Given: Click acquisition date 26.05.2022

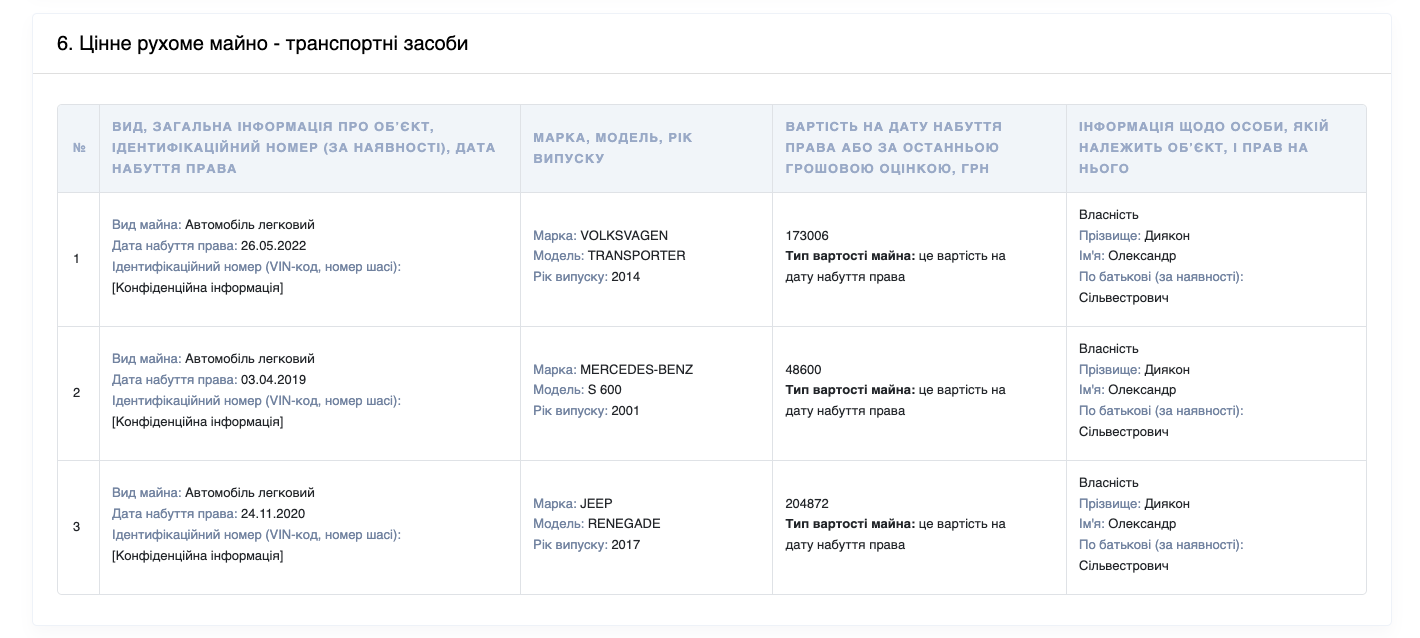Looking at the screenshot, I should coord(273,246).
